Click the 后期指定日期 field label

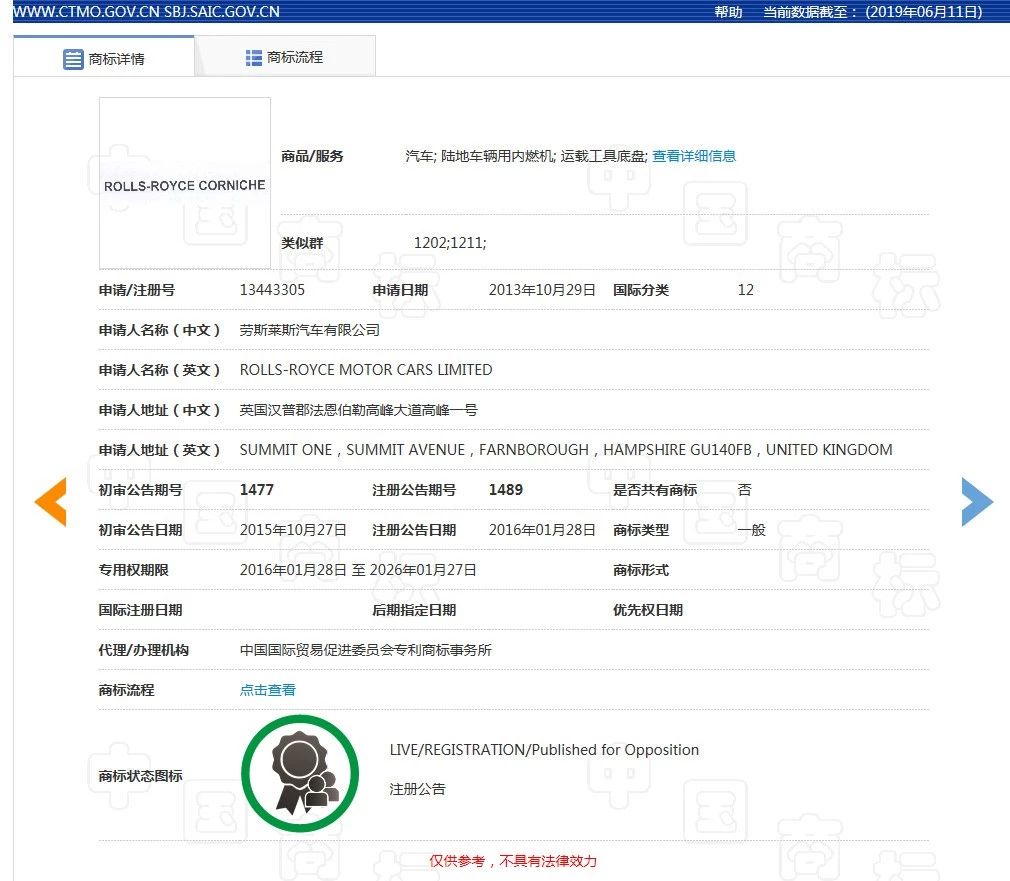coord(414,610)
